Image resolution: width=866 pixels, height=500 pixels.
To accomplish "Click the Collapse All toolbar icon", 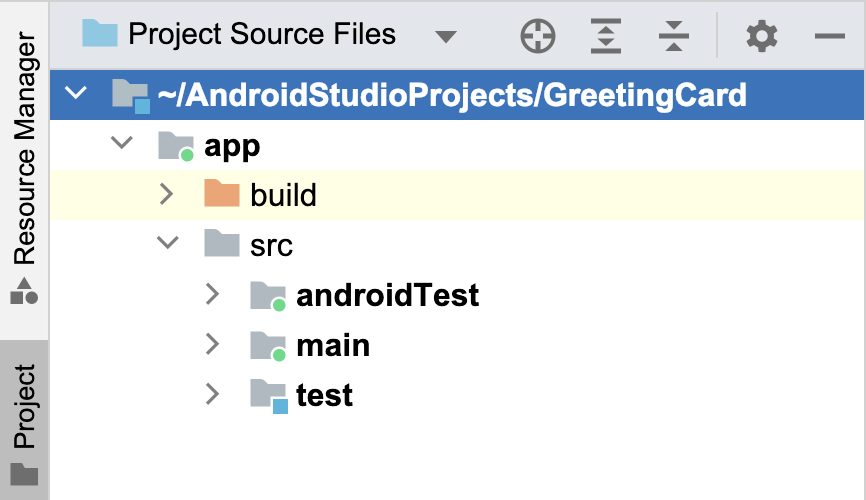I will (x=675, y=37).
